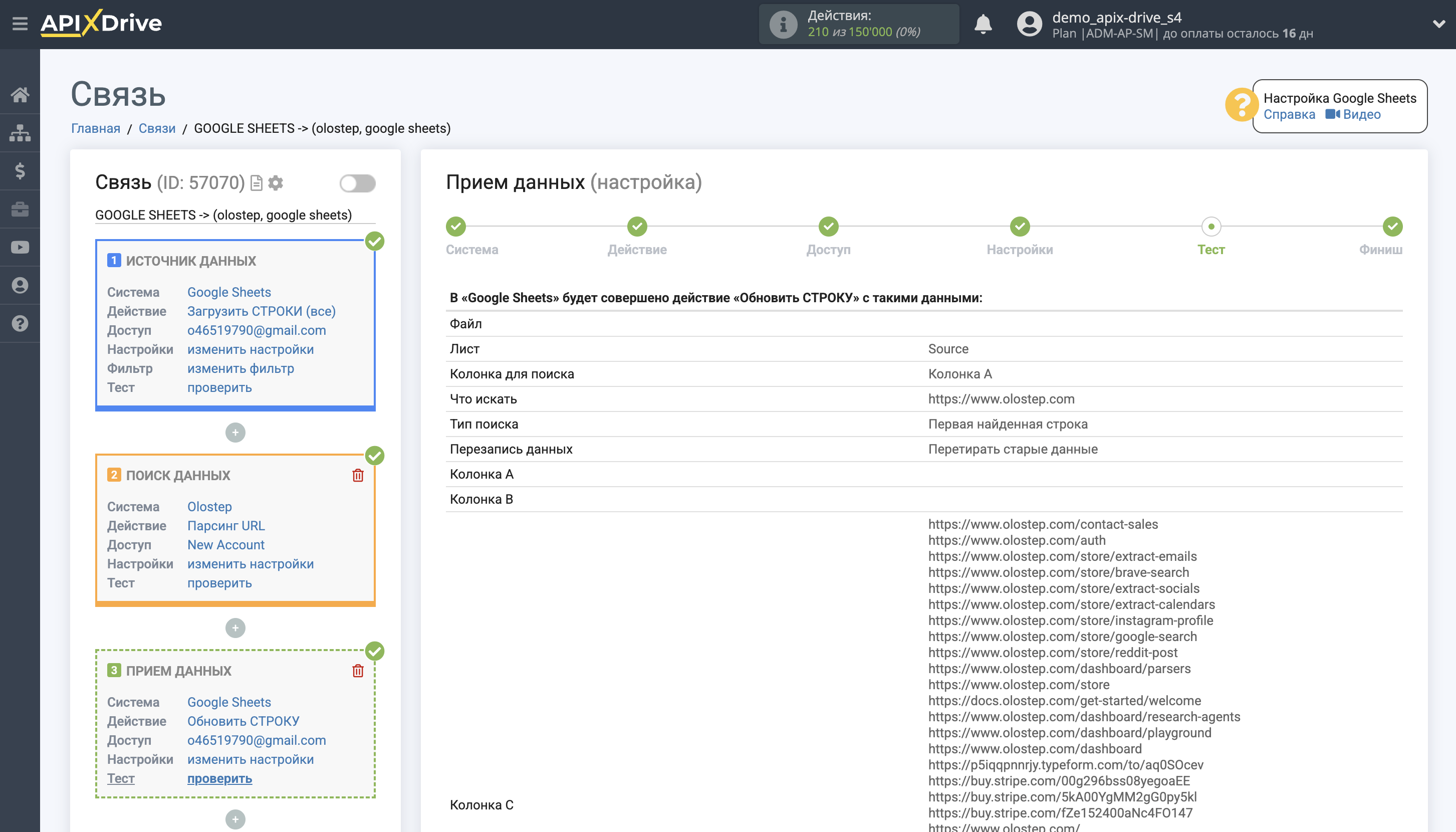Open the connections scheme icon in sidebar
The image size is (1456, 832).
point(21,133)
